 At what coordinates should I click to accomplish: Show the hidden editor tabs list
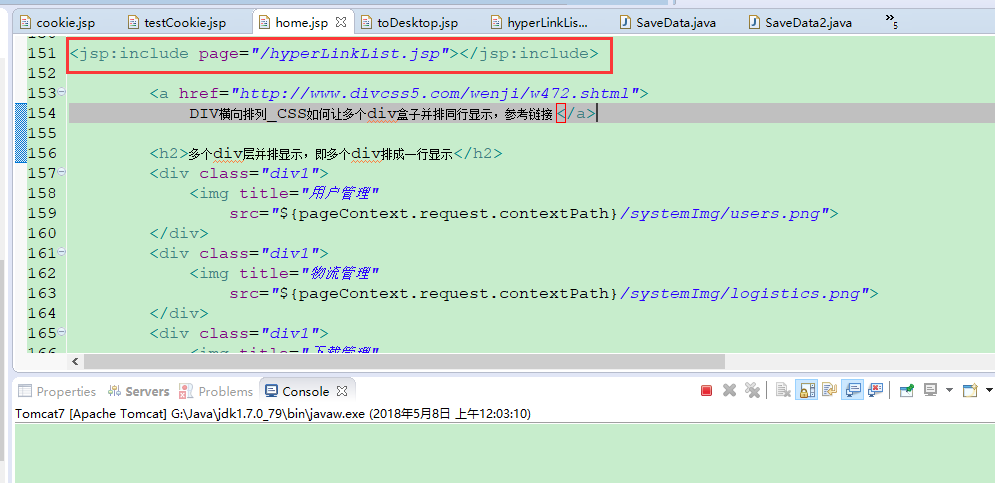892,21
